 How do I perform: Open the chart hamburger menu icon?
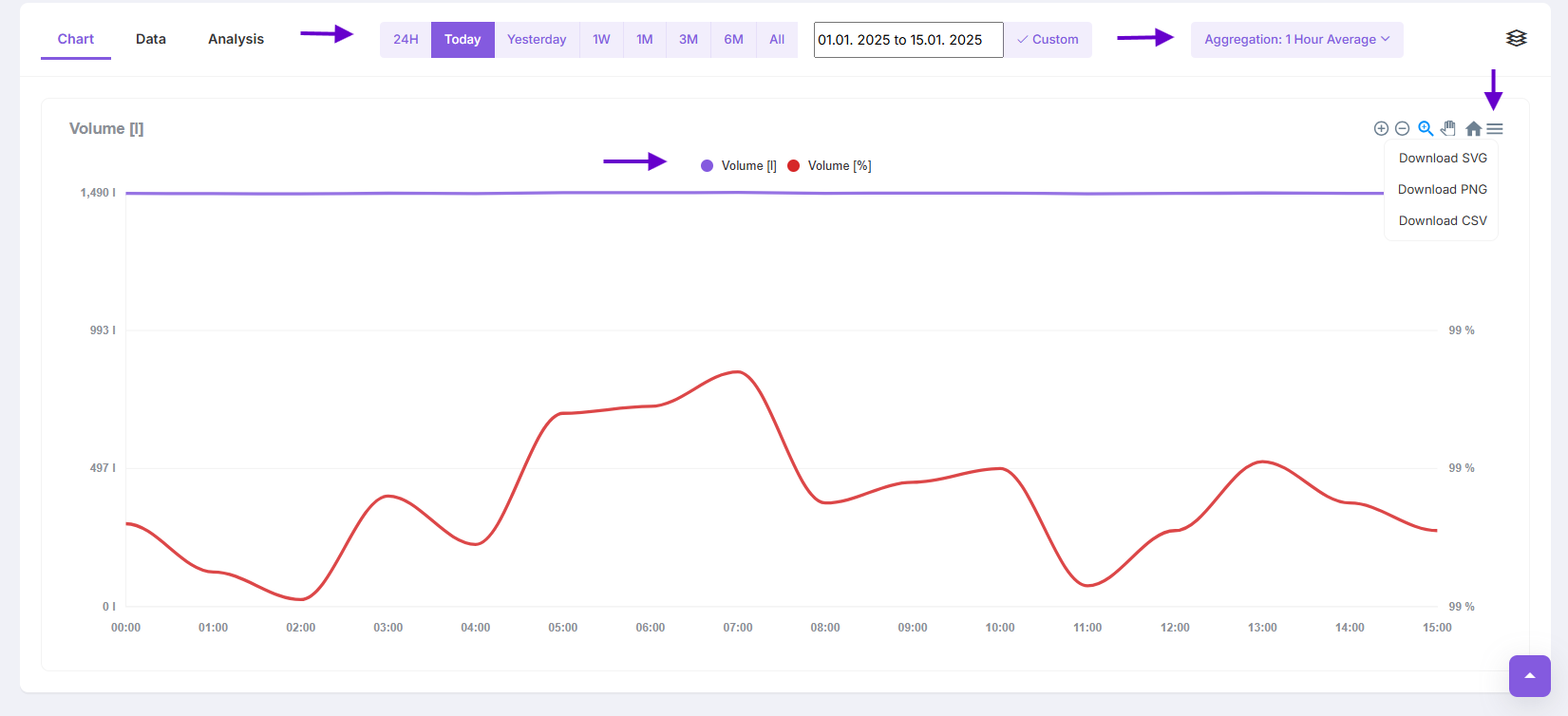pos(1495,128)
